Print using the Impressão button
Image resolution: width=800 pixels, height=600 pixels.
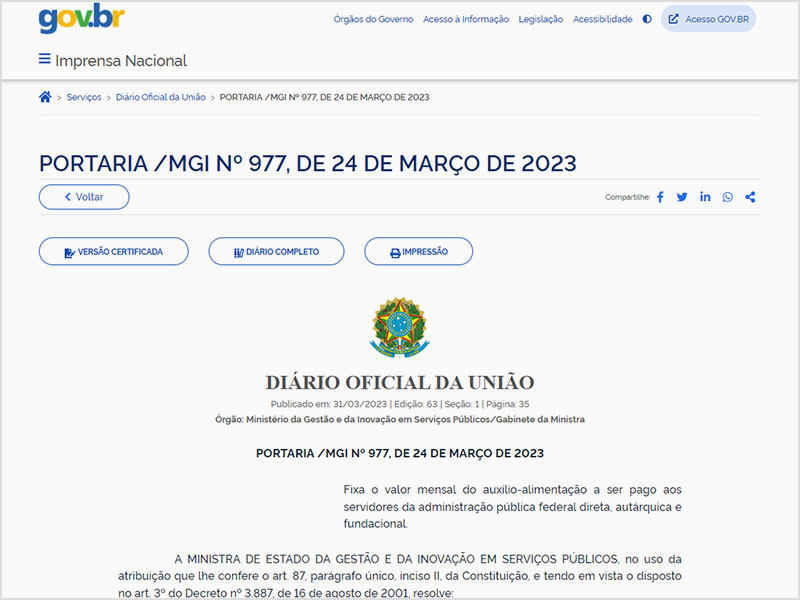(418, 252)
